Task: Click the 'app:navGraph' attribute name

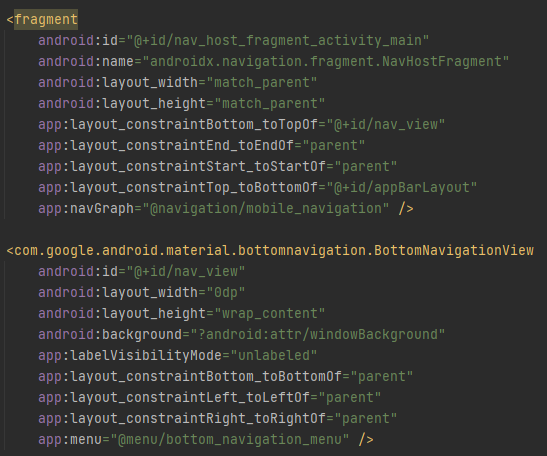Action: (x=86, y=208)
